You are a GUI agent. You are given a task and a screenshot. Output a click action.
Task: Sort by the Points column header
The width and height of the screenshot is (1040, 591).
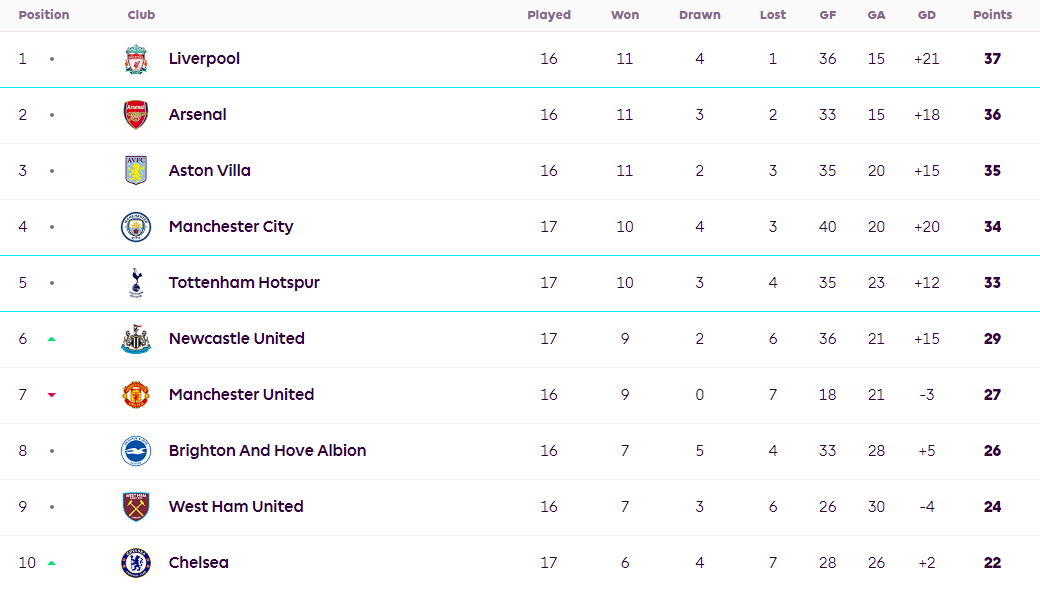[992, 15]
